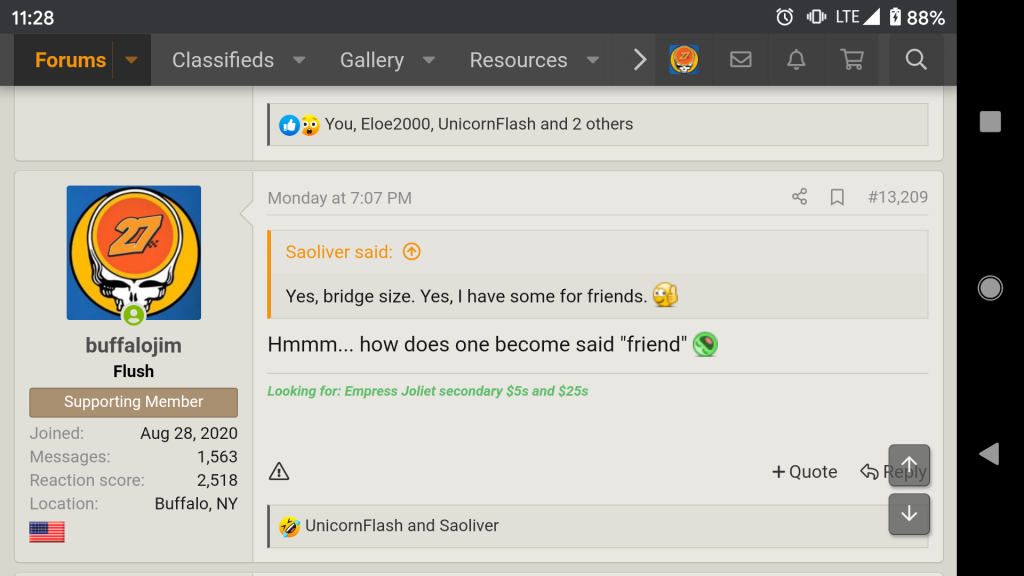Image resolution: width=1024 pixels, height=576 pixels.
Task: View reactions by You, Eloe2000, UnicornFlash
Action: pyautogui.click(x=479, y=124)
